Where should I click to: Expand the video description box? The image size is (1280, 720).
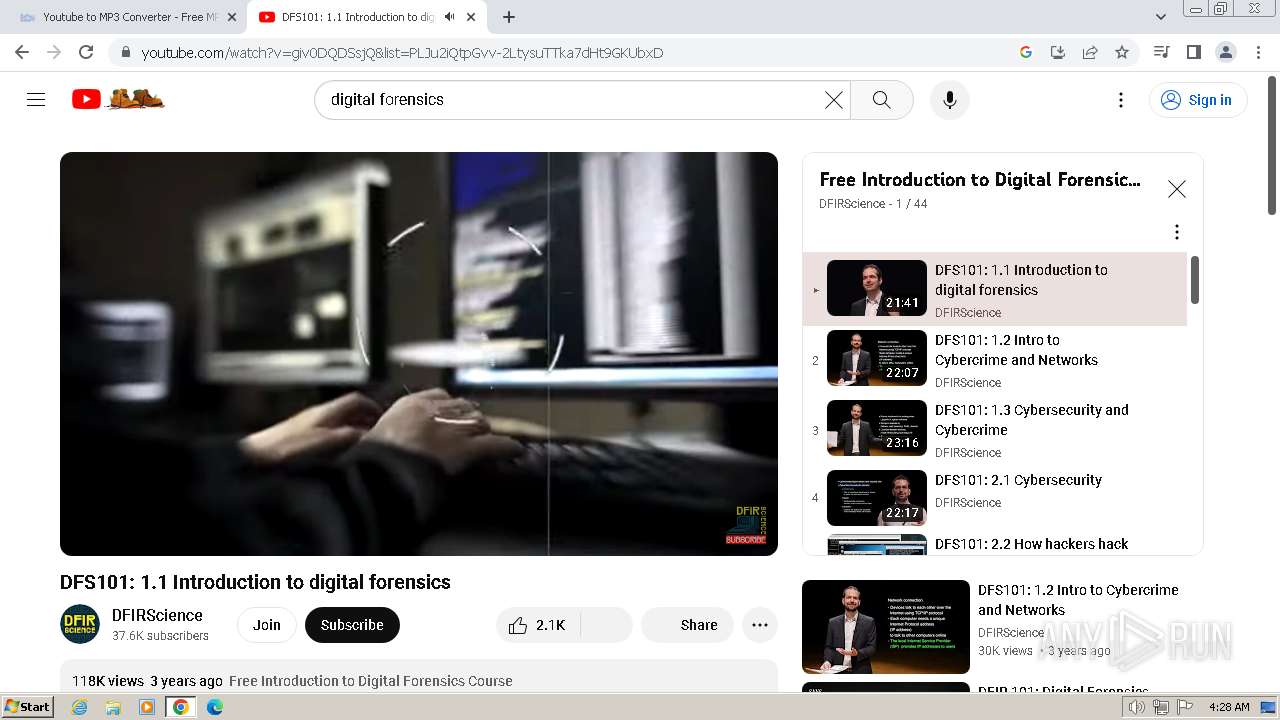[419, 676]
